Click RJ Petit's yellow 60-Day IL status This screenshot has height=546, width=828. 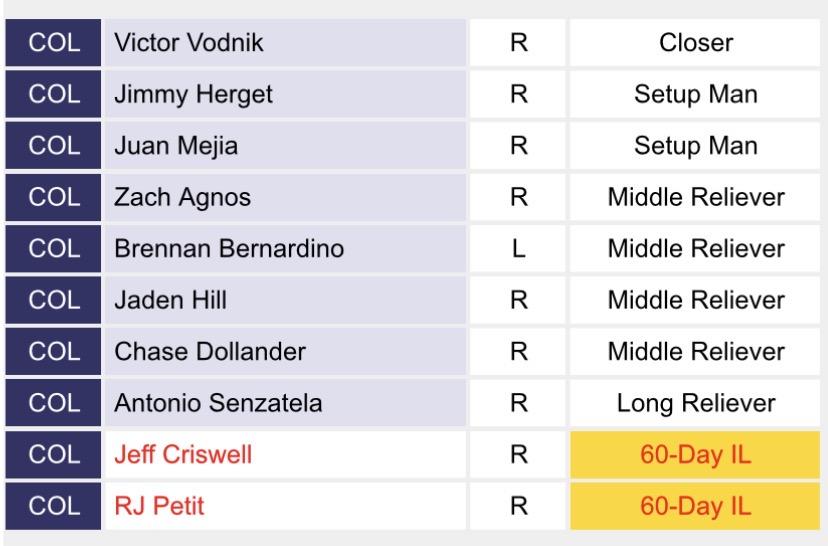[695, 506]
